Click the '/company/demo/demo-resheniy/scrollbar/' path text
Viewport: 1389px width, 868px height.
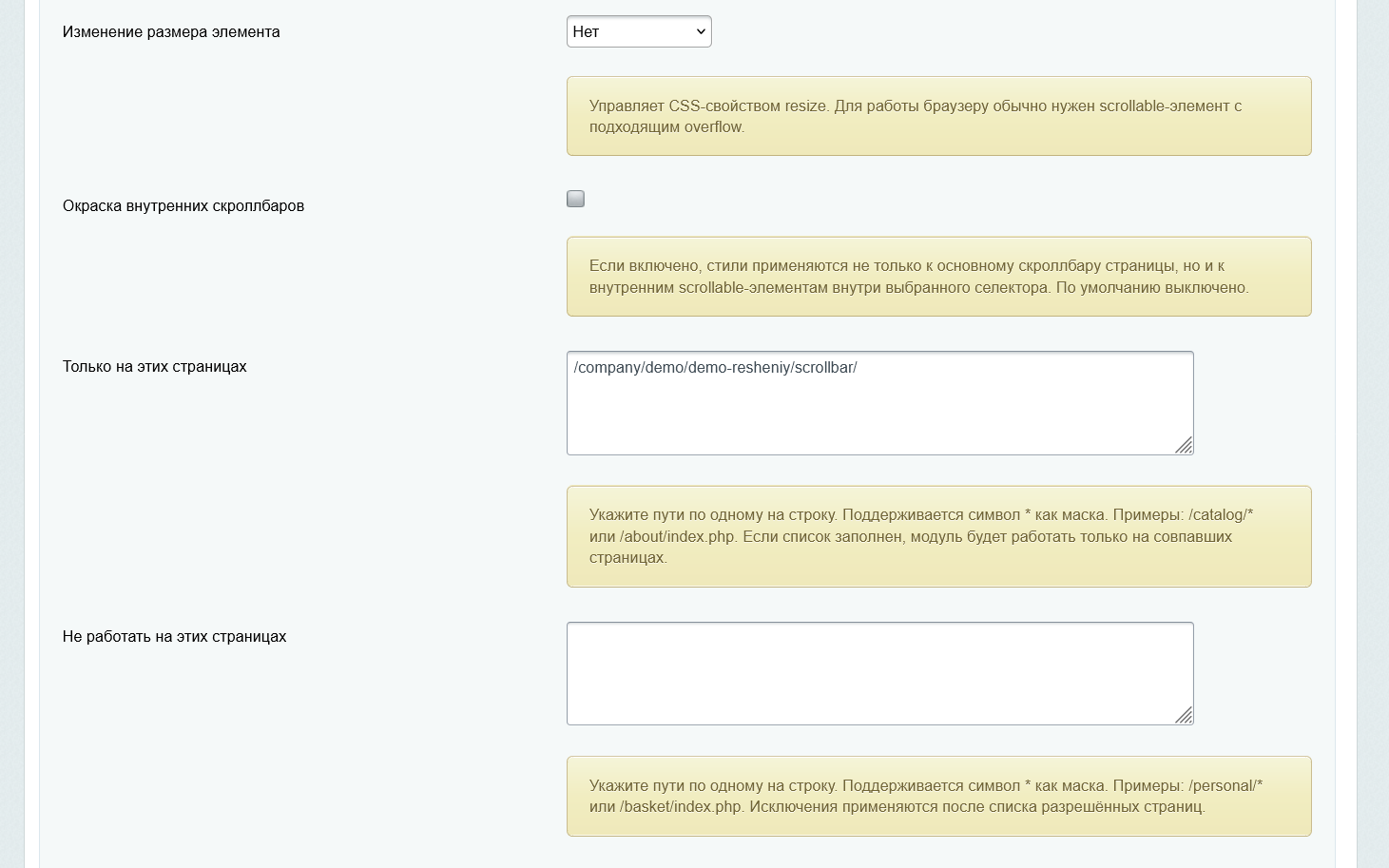click(x=715, y=367)
